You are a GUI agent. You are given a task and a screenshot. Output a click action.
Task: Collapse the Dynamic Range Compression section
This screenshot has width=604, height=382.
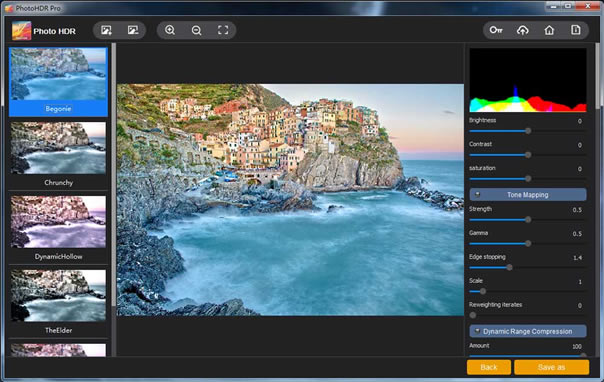pos(528,331)
